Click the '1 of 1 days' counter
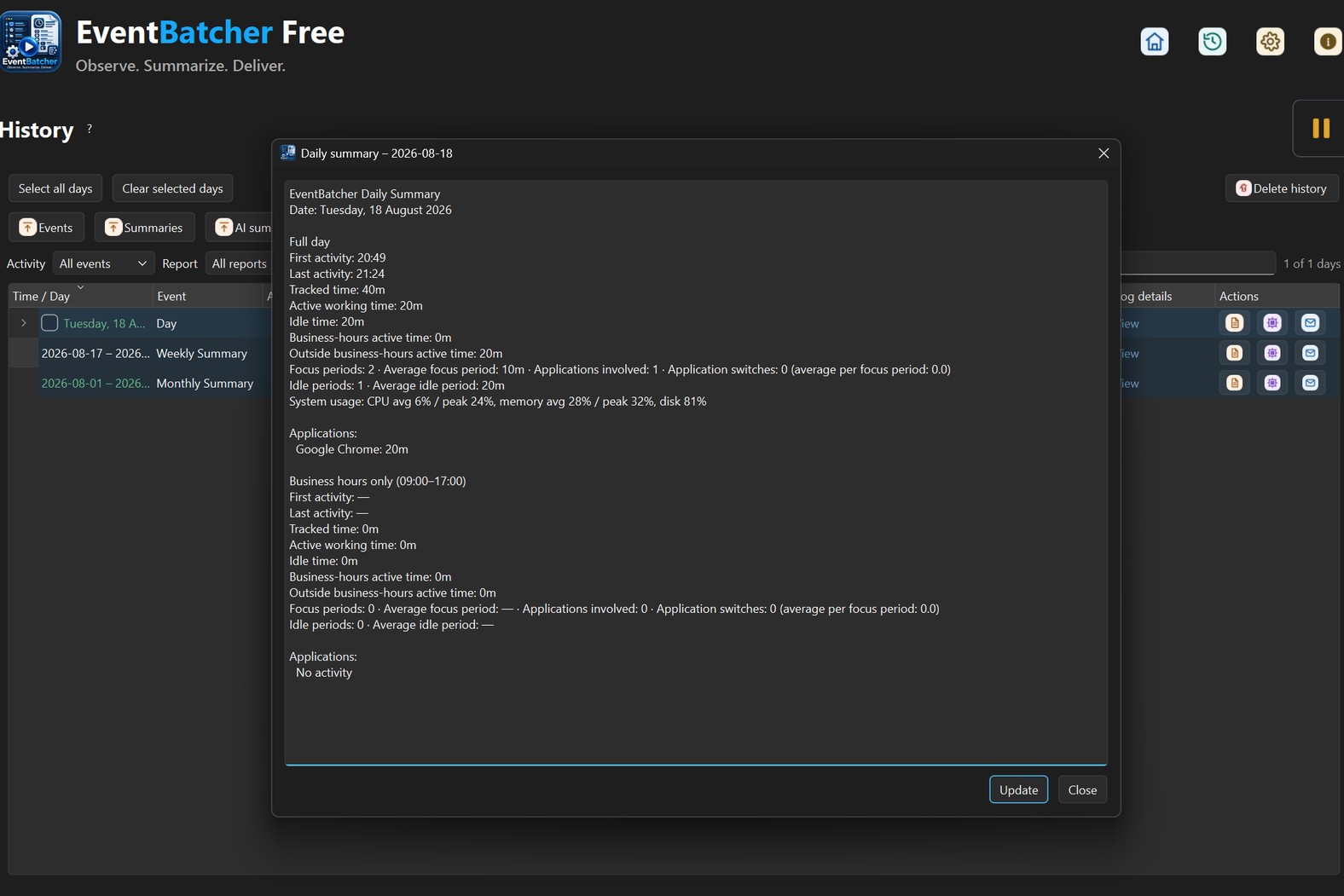The image size is (1344, 896). 1312,263
